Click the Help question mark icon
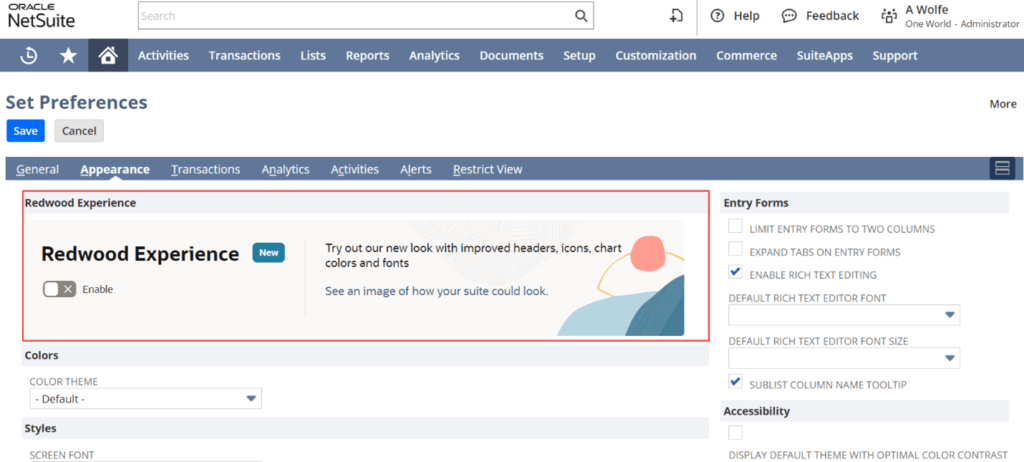This screenshot has width=1024, height=462. click(x=718, y=16)
